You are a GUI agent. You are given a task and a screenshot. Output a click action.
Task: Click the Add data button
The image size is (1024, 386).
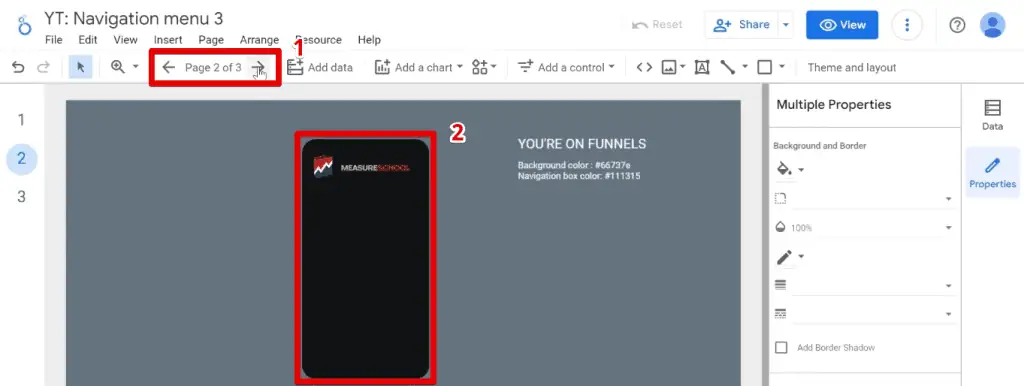[320, 67]
